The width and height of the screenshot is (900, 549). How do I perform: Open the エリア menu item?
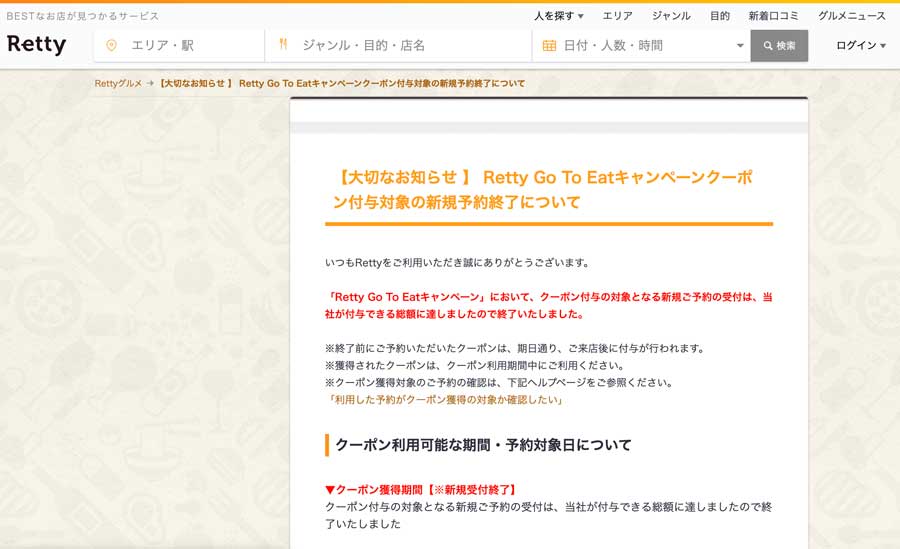click(x=617, y=16)
